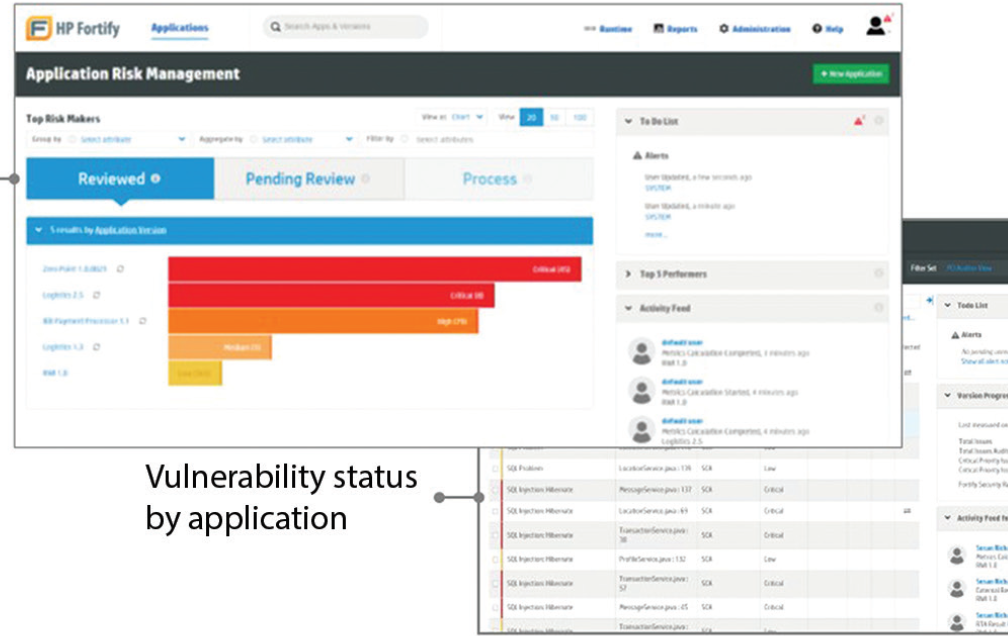The width and height of the screenshot is (1008, 636).
Task: Click the avatar beside the Logistics 2.5 activity entry
Action: [x=642, y=430]
